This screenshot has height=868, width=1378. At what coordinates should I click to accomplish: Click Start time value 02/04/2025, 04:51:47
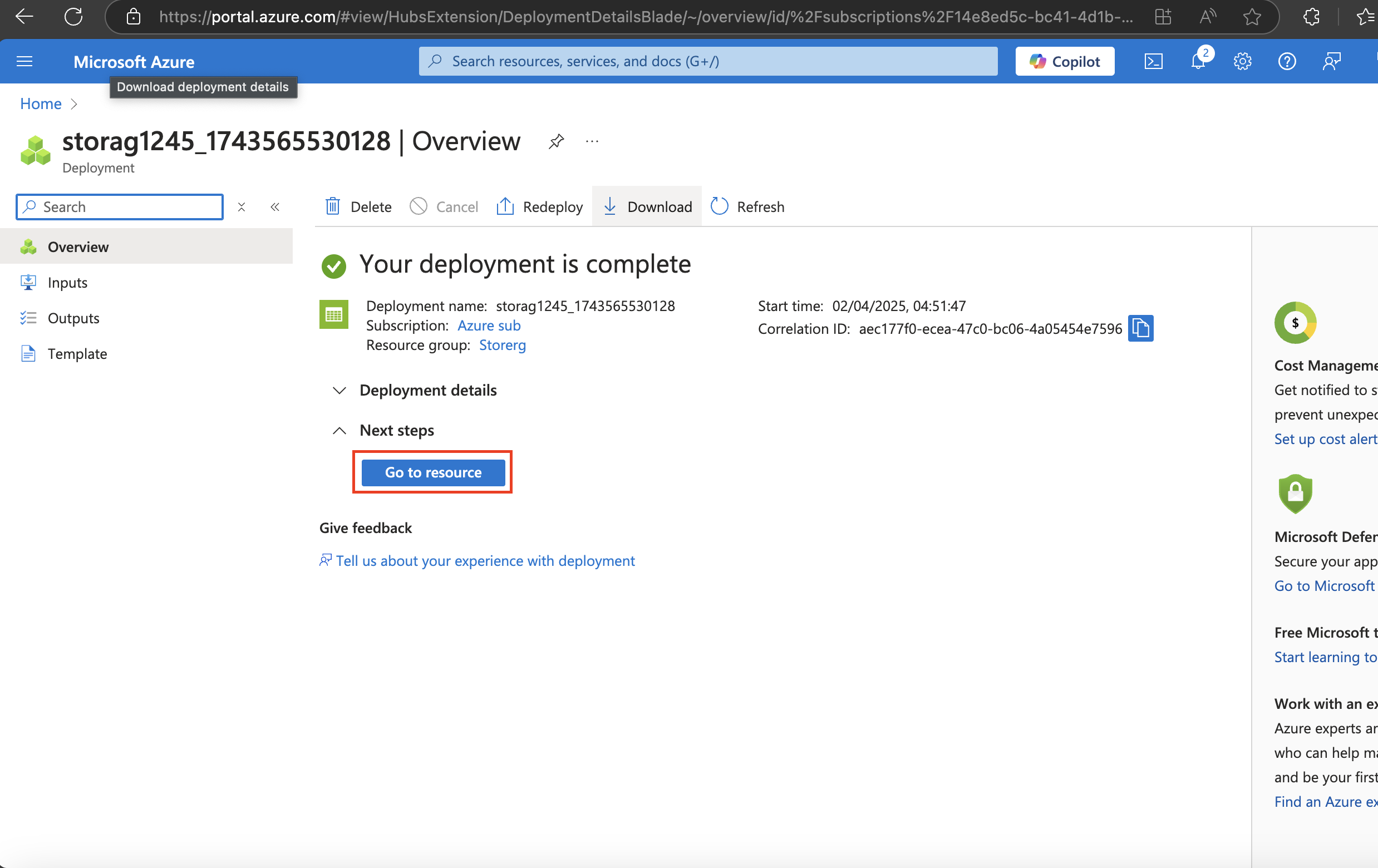[x=898, y=306]
